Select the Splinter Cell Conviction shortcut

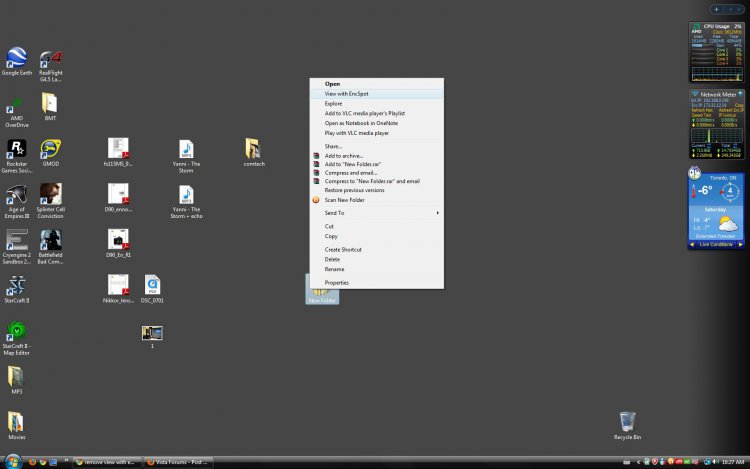coord(50,201)
